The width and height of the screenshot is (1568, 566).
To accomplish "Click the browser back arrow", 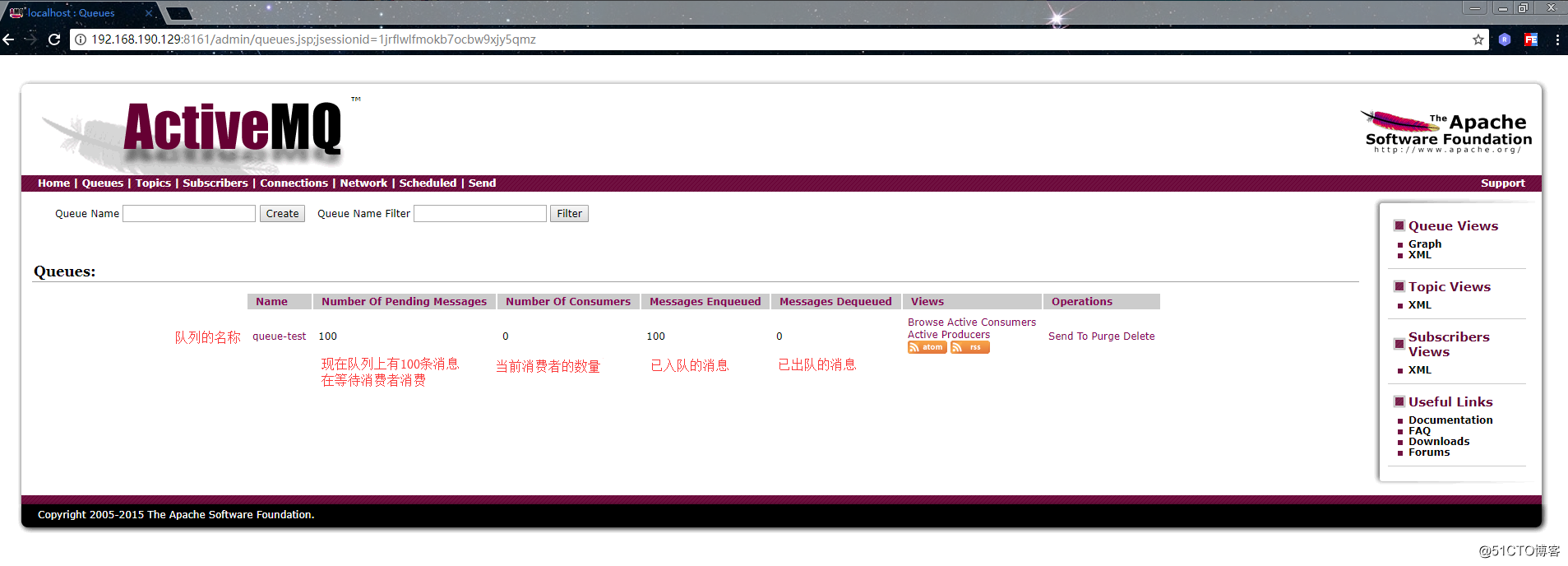I will coord(8,39).
